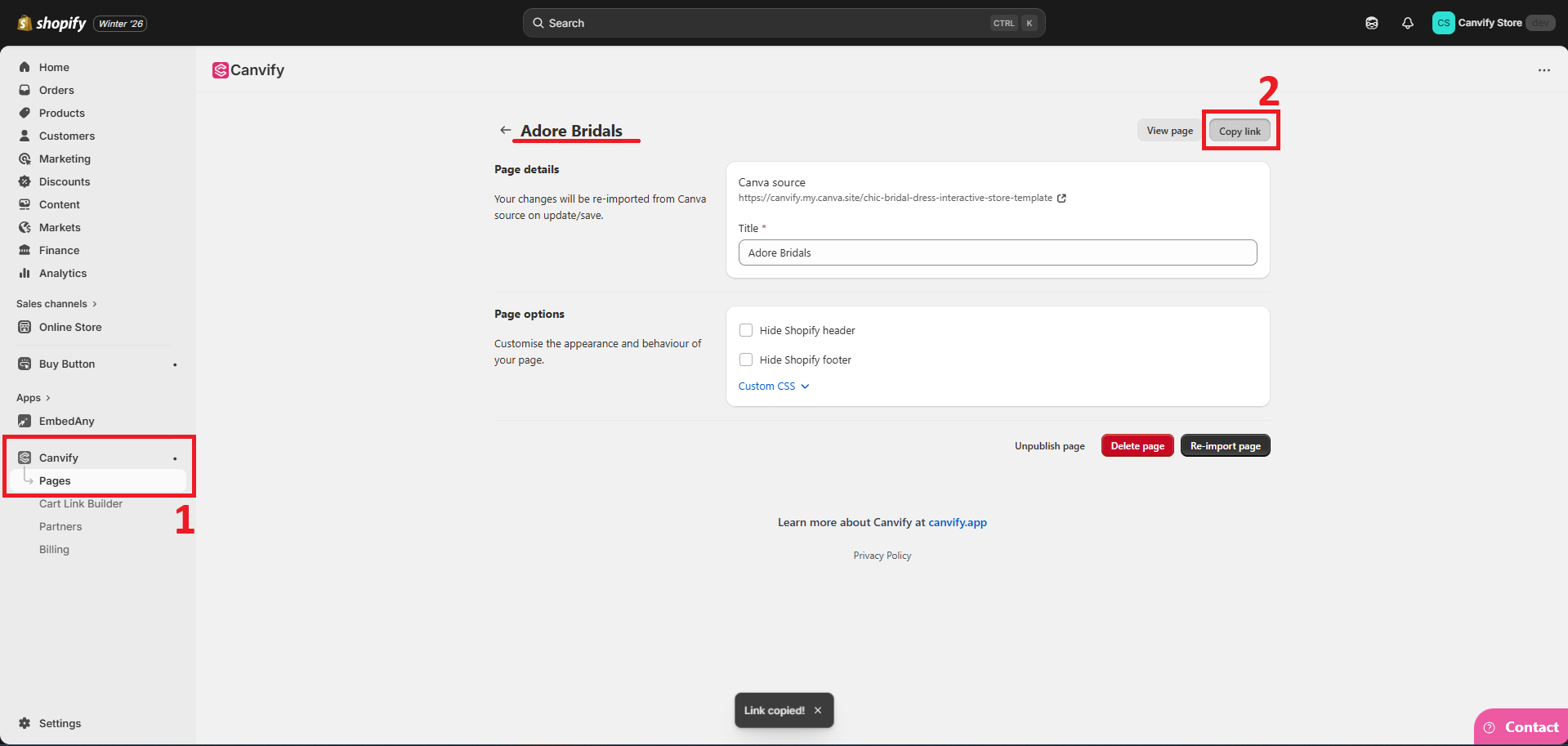Open the notification bell

click(x=1407, y=23)
